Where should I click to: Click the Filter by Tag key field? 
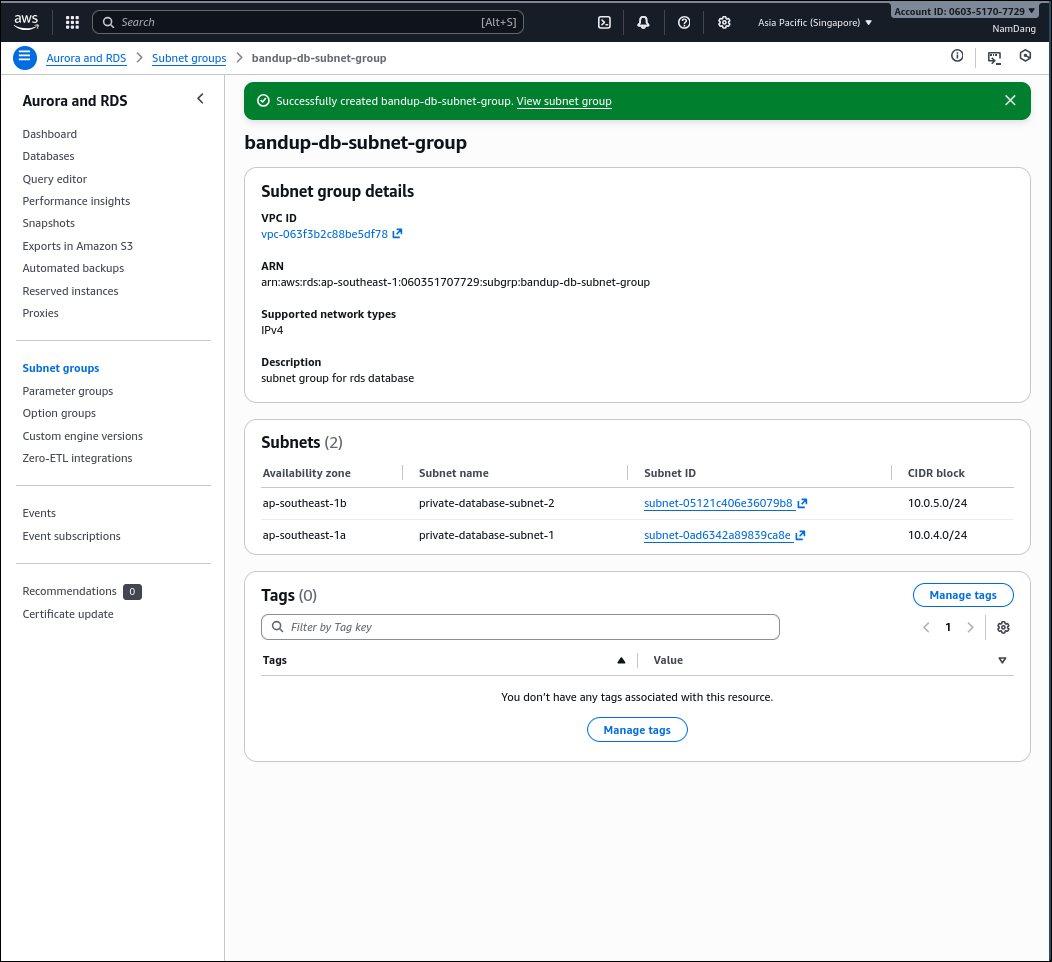tap(520, 627)
